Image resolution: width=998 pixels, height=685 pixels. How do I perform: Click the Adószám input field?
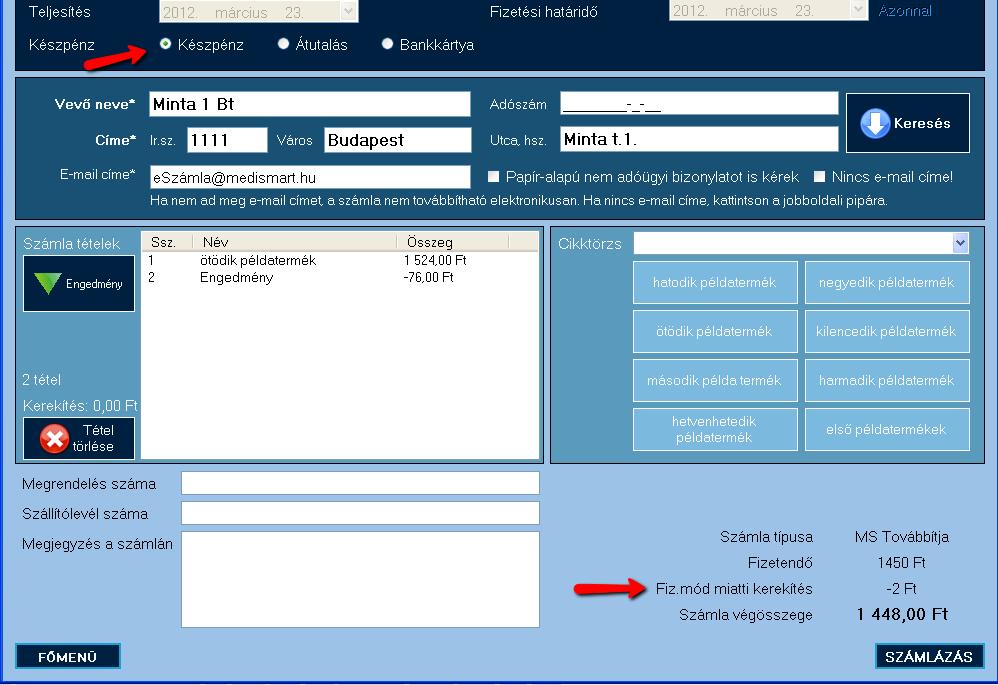click(699, 103)
